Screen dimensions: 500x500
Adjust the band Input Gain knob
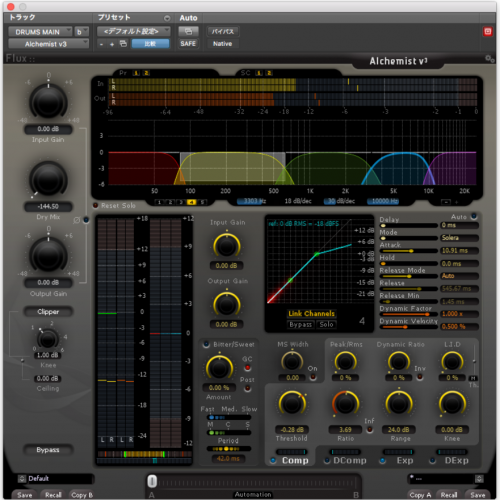(x=227, y=247)
